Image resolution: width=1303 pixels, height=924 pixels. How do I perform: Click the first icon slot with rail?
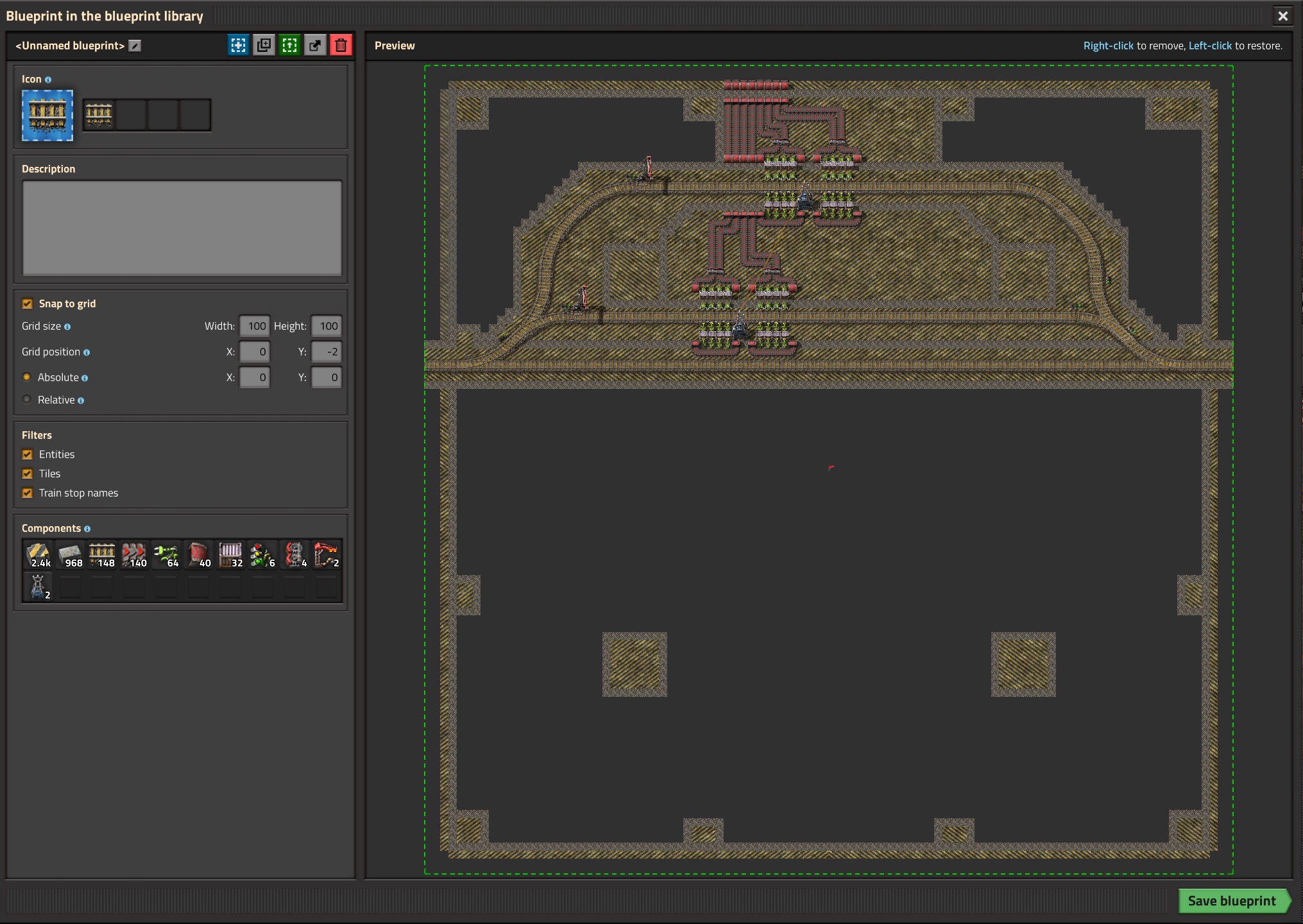point(99,116)
